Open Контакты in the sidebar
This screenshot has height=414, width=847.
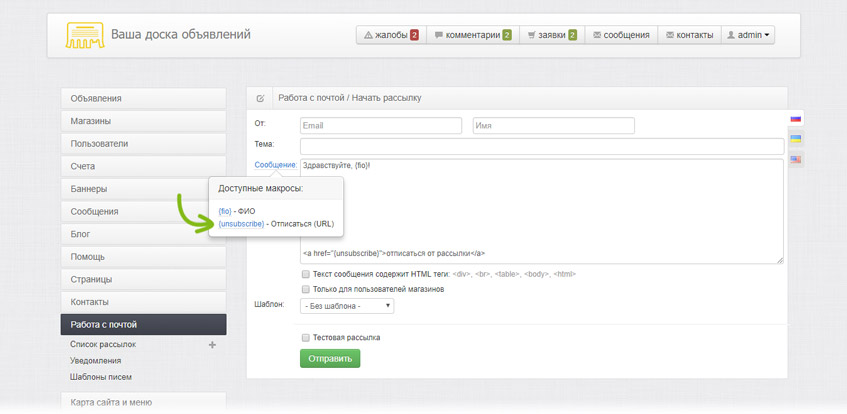143,302
